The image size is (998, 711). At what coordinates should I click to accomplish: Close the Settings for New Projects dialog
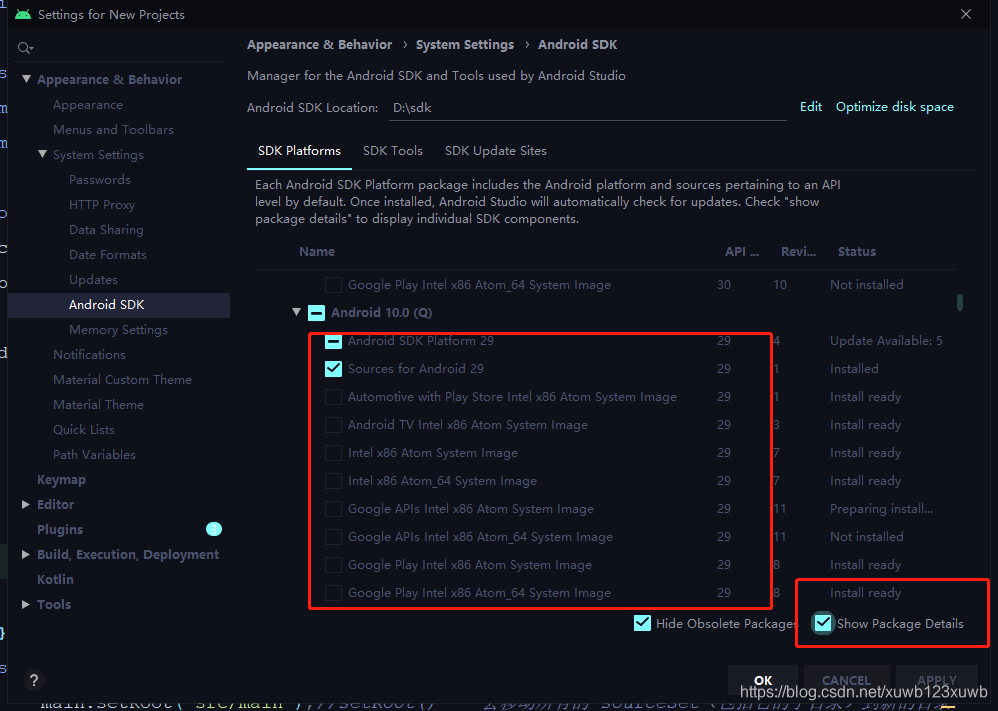click(966, 14)
